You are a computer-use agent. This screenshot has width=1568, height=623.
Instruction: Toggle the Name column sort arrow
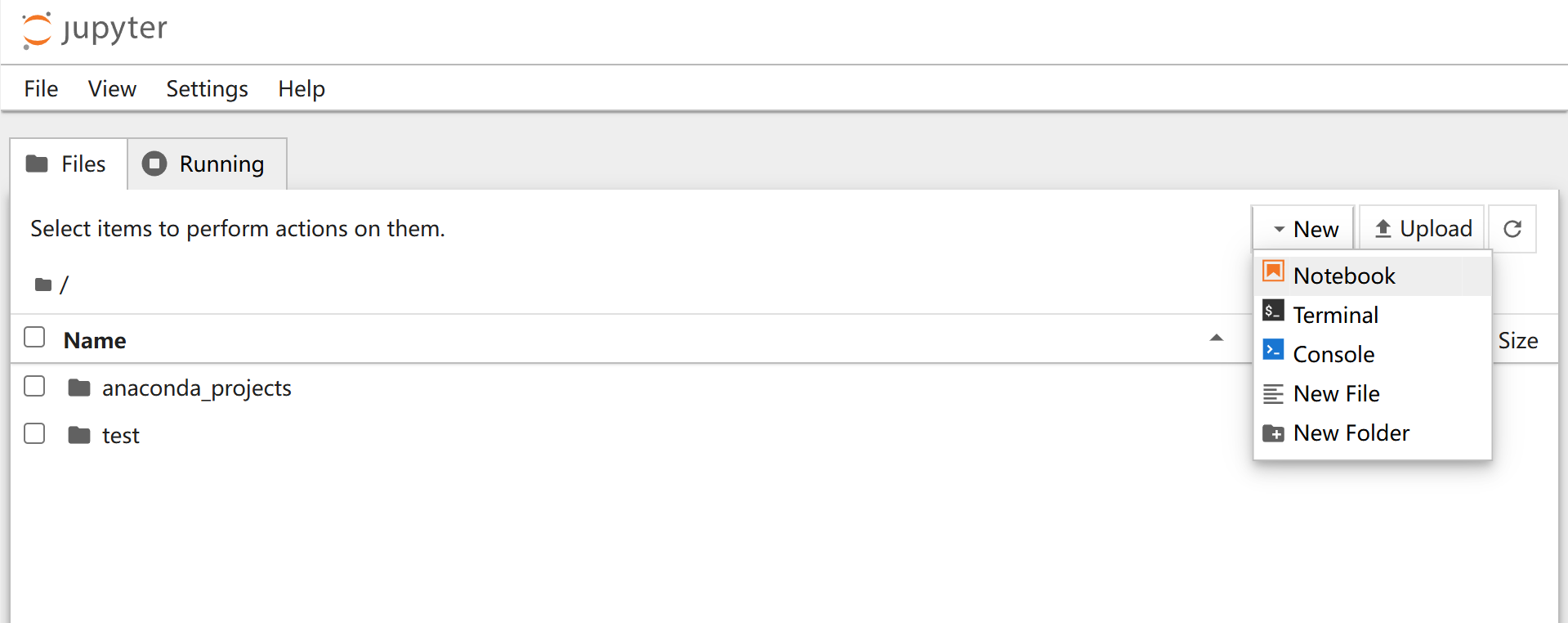(x=1216, y=338)
